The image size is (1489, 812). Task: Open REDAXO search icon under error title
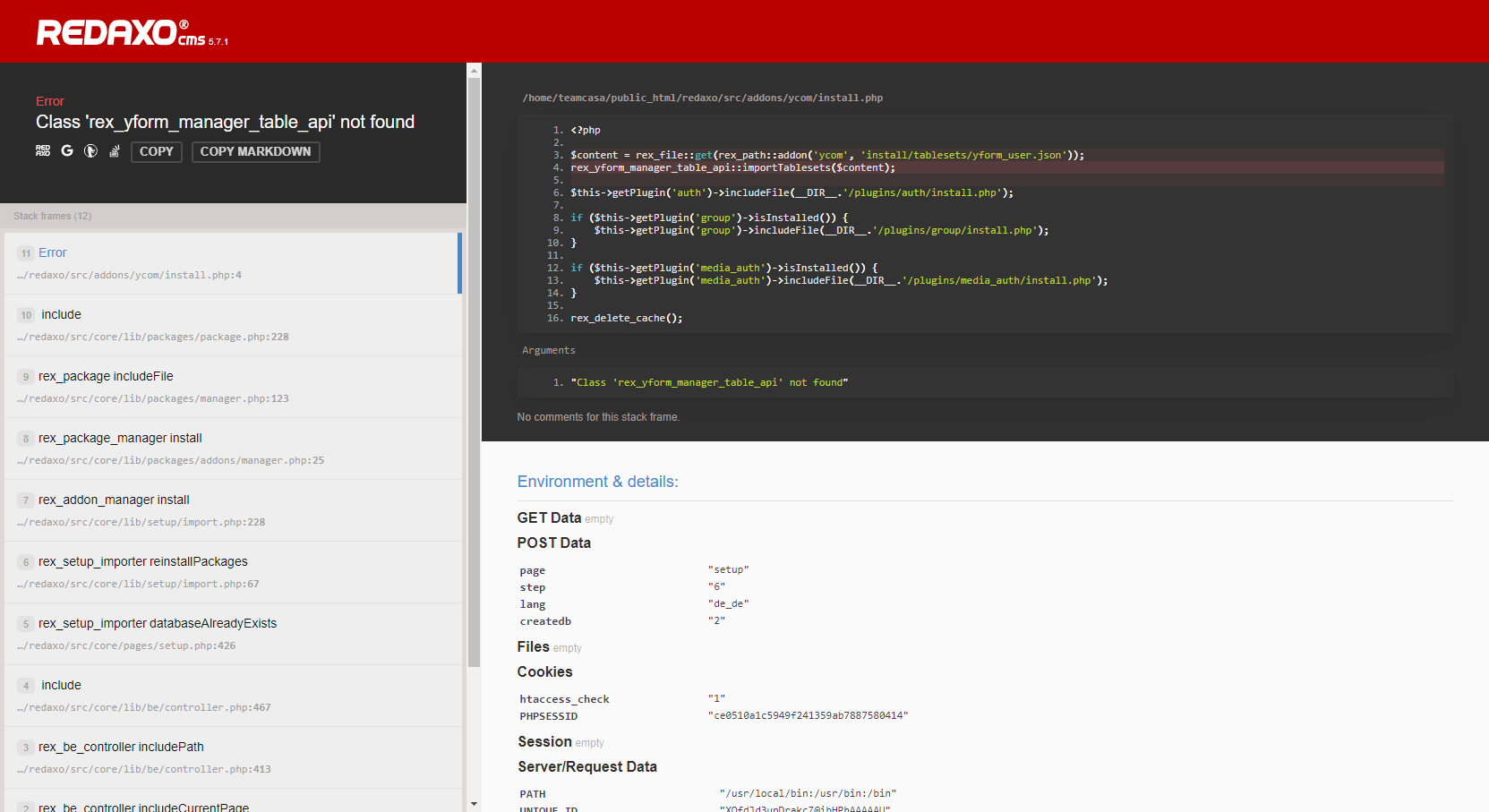(43, 151)
